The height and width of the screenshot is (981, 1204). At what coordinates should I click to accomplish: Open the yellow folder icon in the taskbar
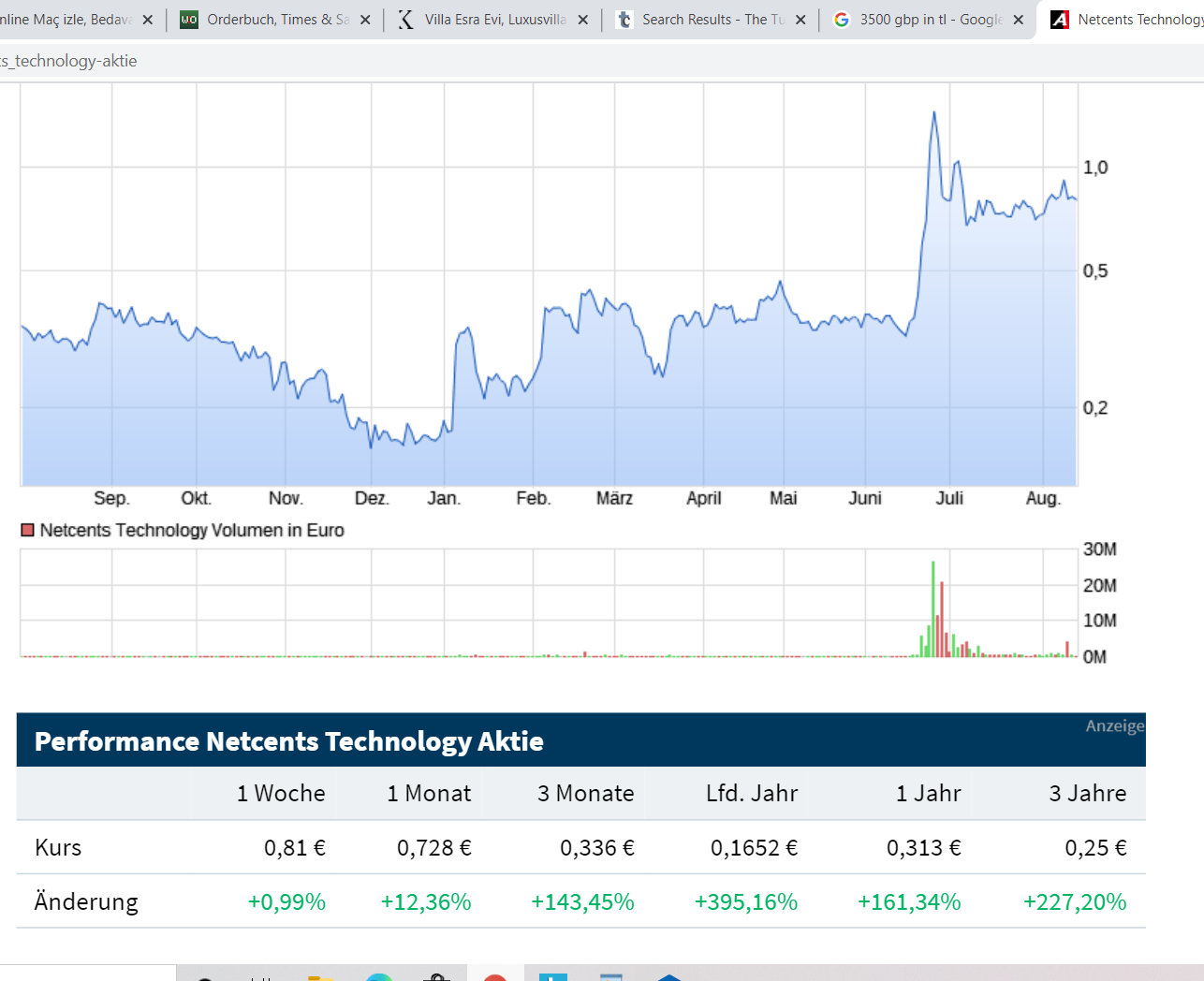coord(322,978)
